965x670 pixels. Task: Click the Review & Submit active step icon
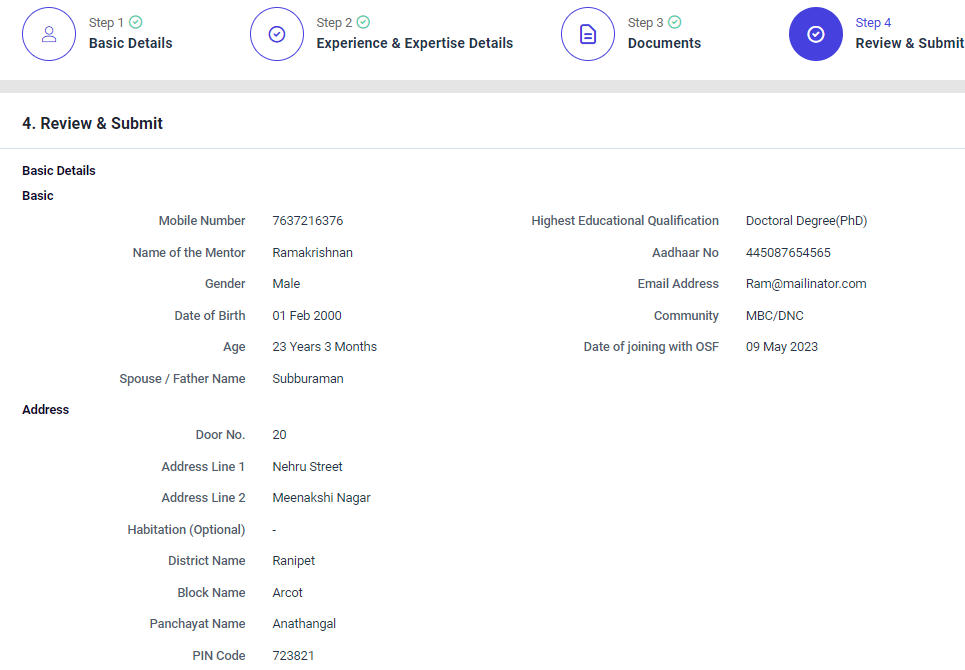816,34
